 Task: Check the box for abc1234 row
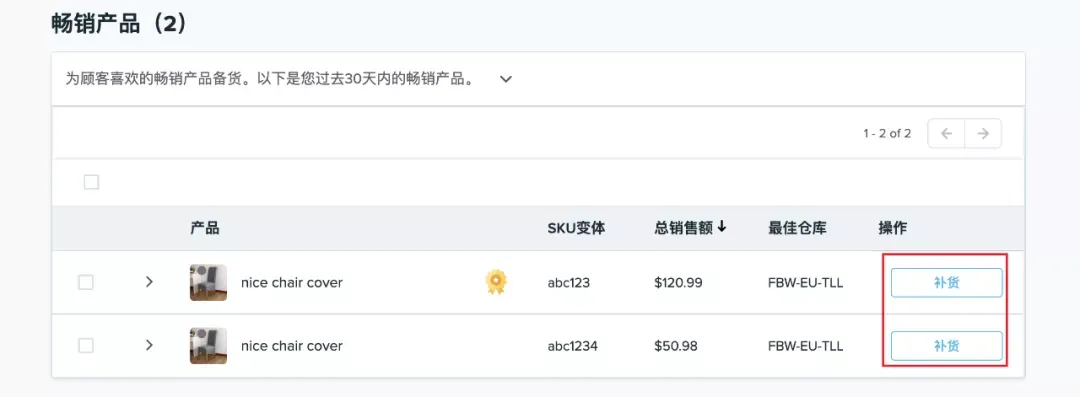85,346
